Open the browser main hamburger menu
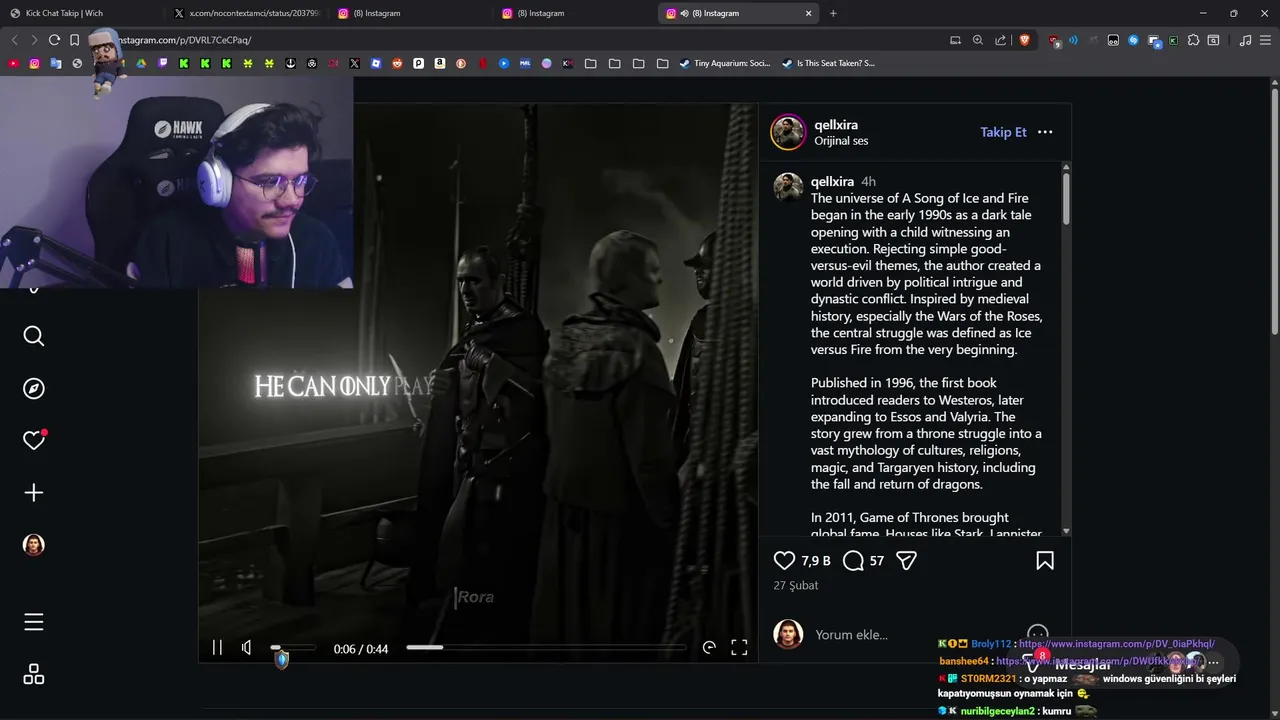 point(1265,40)
